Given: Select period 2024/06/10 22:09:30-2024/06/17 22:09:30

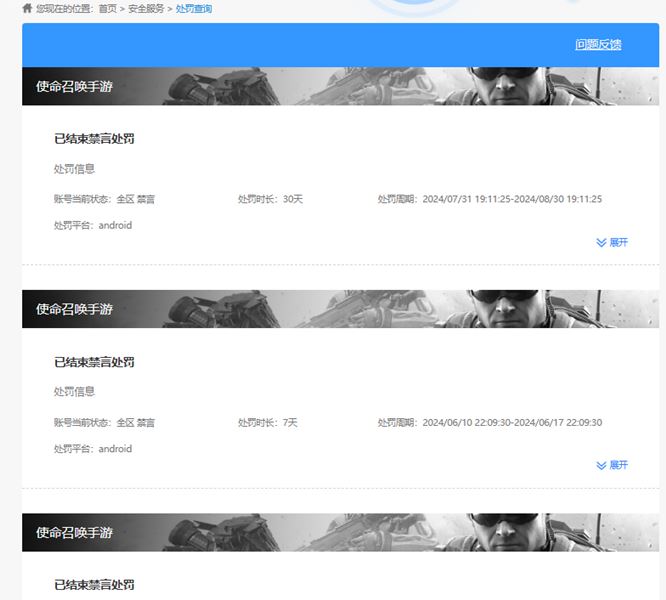Looking at the screenshot, I should pos(512,423).
